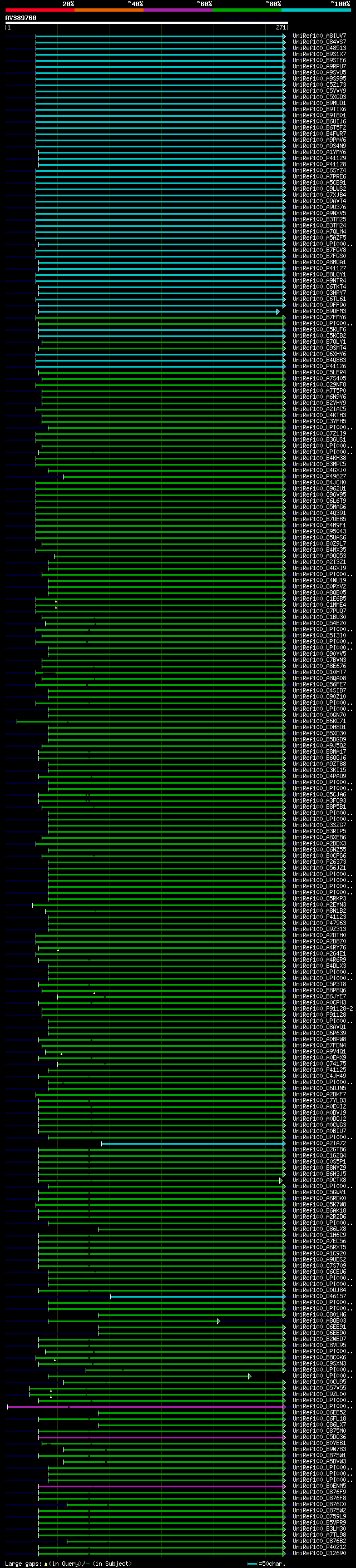The height and width of the screenshot is (1568, 356).
Task: Click the green ~80% identity legend segment
Action: [247, 10]
